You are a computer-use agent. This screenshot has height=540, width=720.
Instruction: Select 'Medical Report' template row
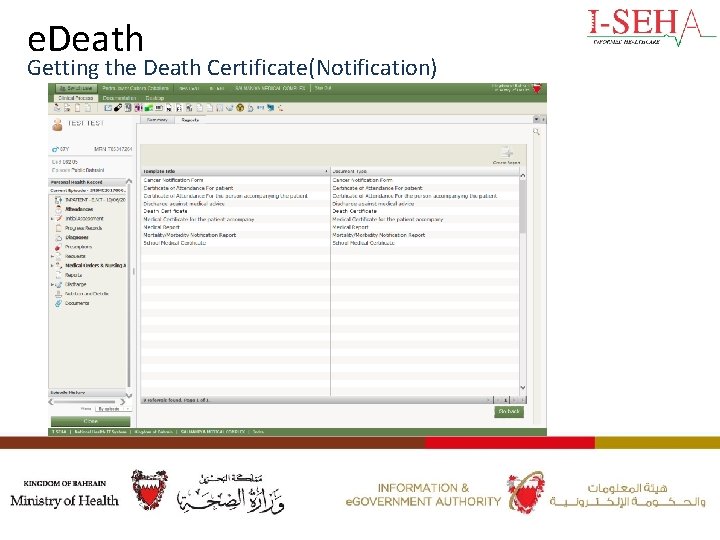tap(235, 227)
